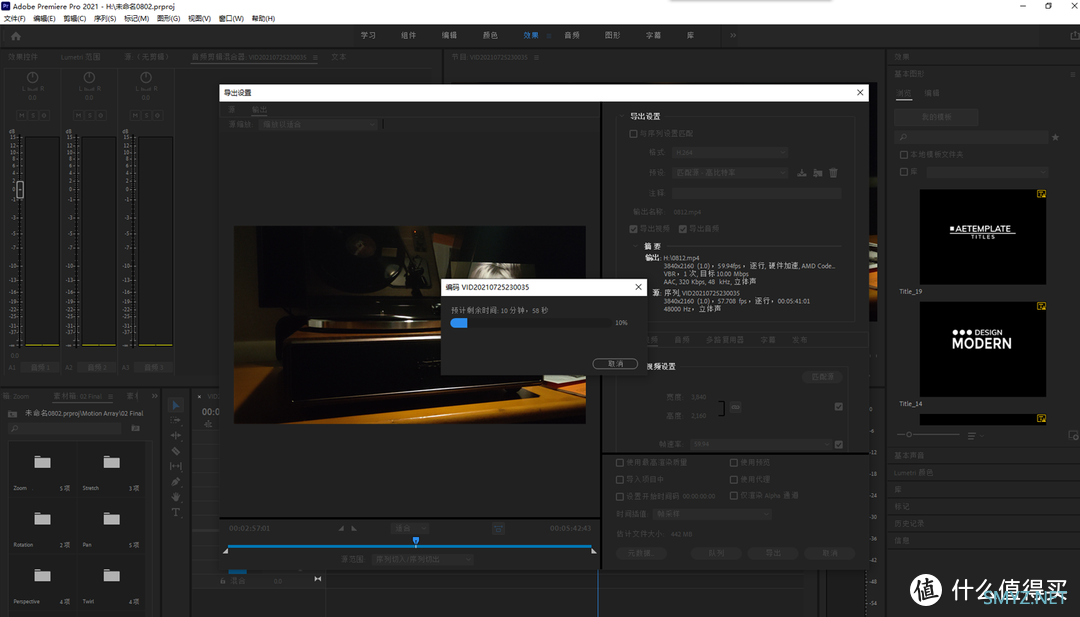Viewport: 1080px width, 617px height.
Task: Collapse the 摘要 summary section
Action: point(635,246)
